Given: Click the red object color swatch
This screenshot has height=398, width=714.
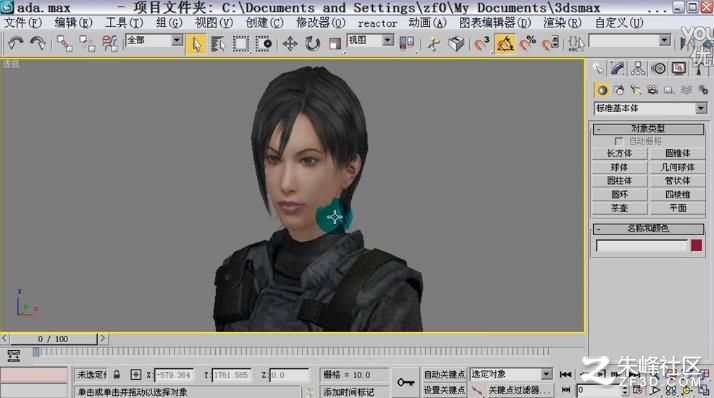Looking at the screenshot, I should 696,246.
